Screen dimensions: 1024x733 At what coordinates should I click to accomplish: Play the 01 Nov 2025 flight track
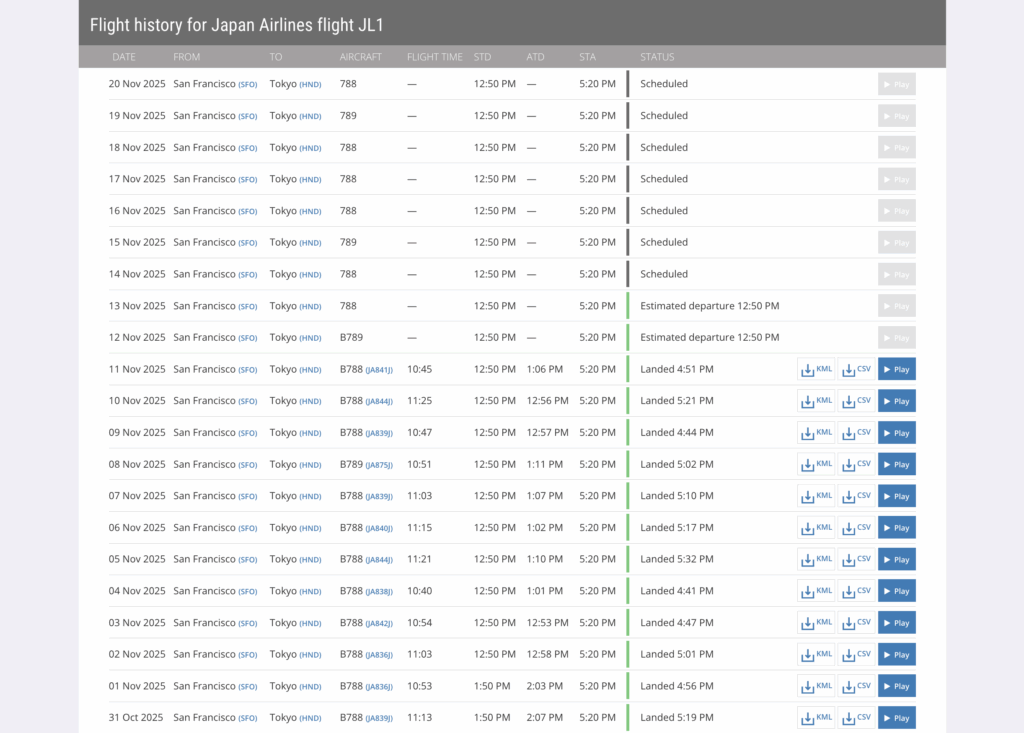[896, 686]
